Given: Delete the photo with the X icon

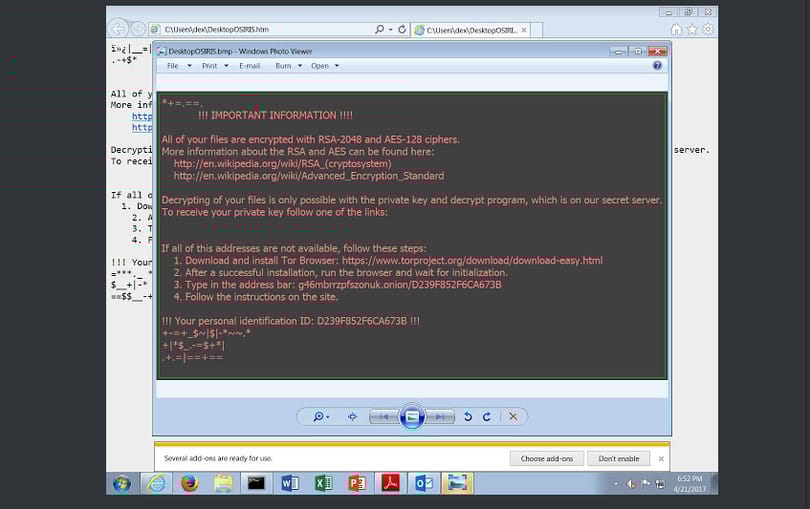Looking at the screenshot, I should 513,417.
